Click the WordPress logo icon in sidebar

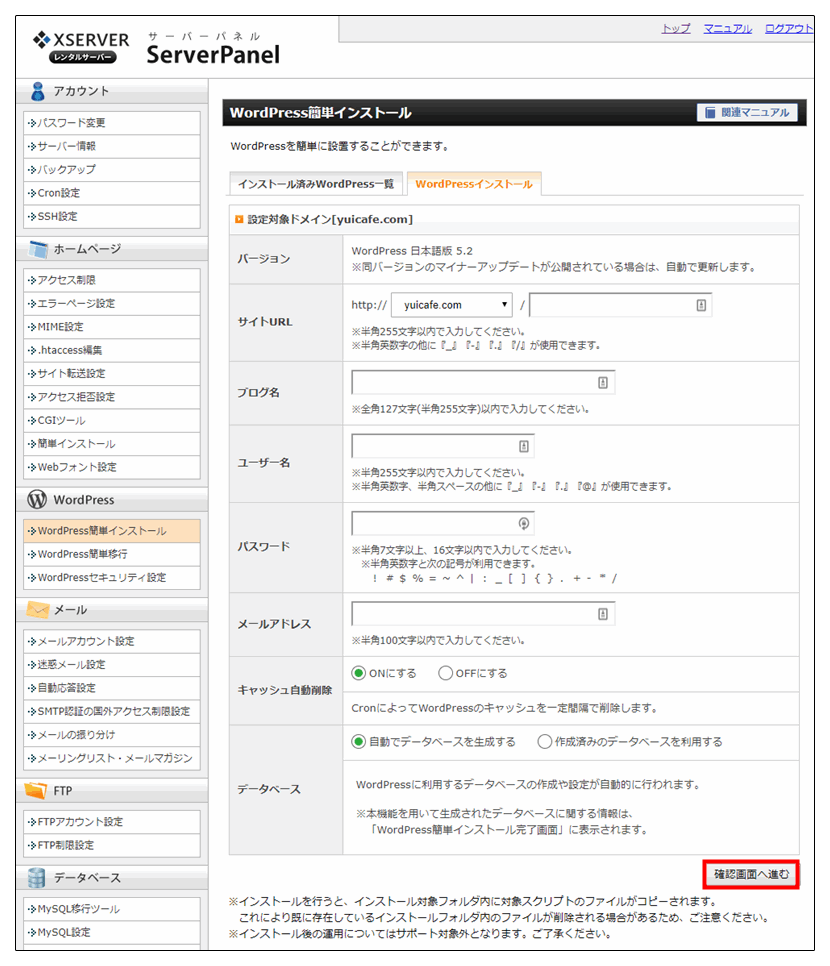(37, 500)
